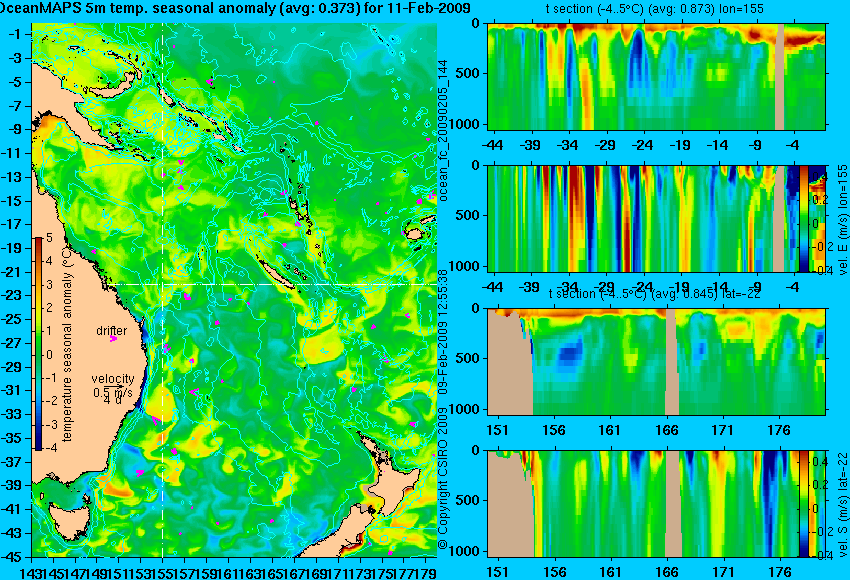Viewport: 850px width, 580px height.
Task: Click the 'velocity' legend label
Action: [x=113, y=378]
